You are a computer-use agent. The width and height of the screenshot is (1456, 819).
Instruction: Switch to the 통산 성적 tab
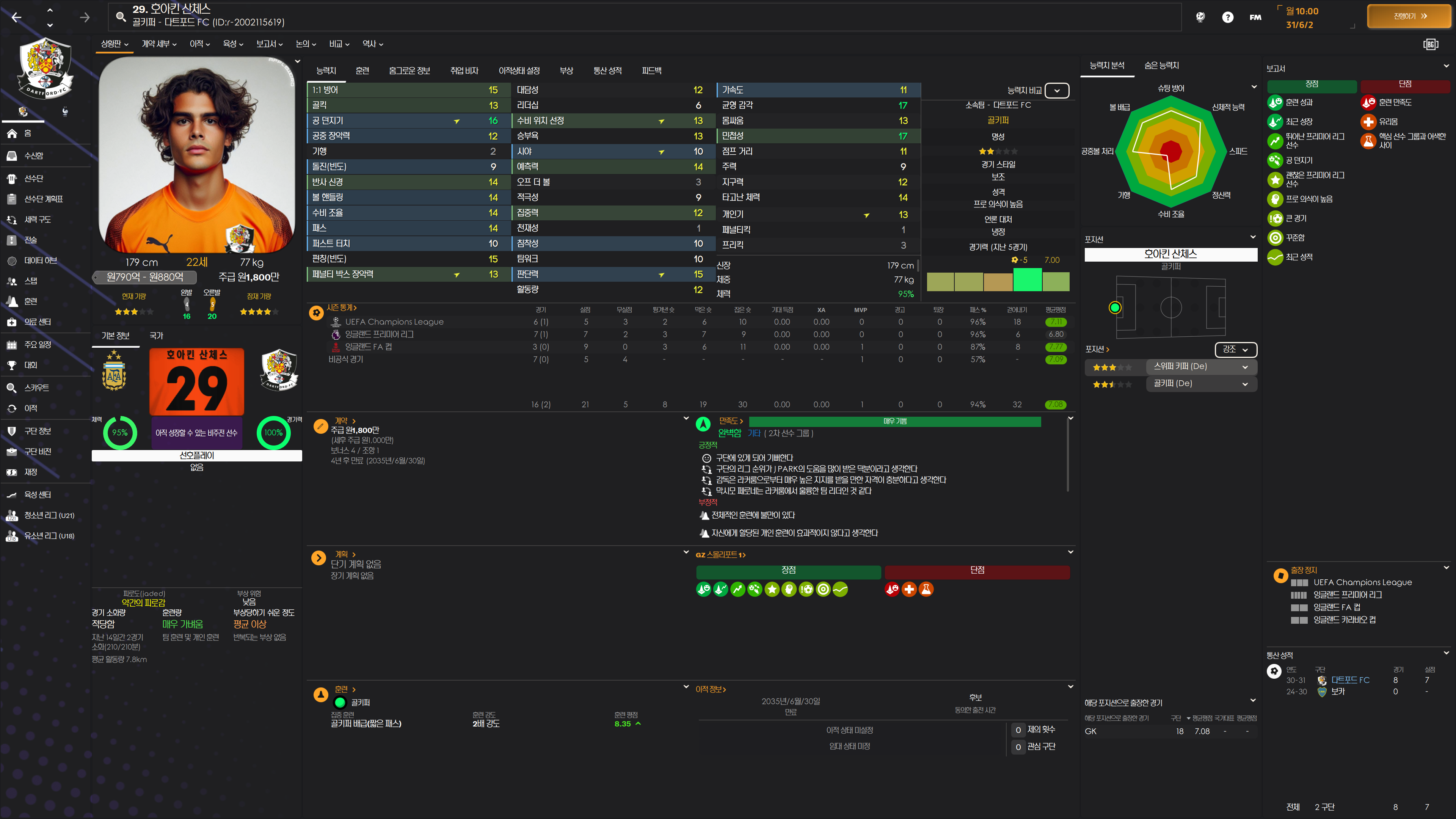click(607, 71)
